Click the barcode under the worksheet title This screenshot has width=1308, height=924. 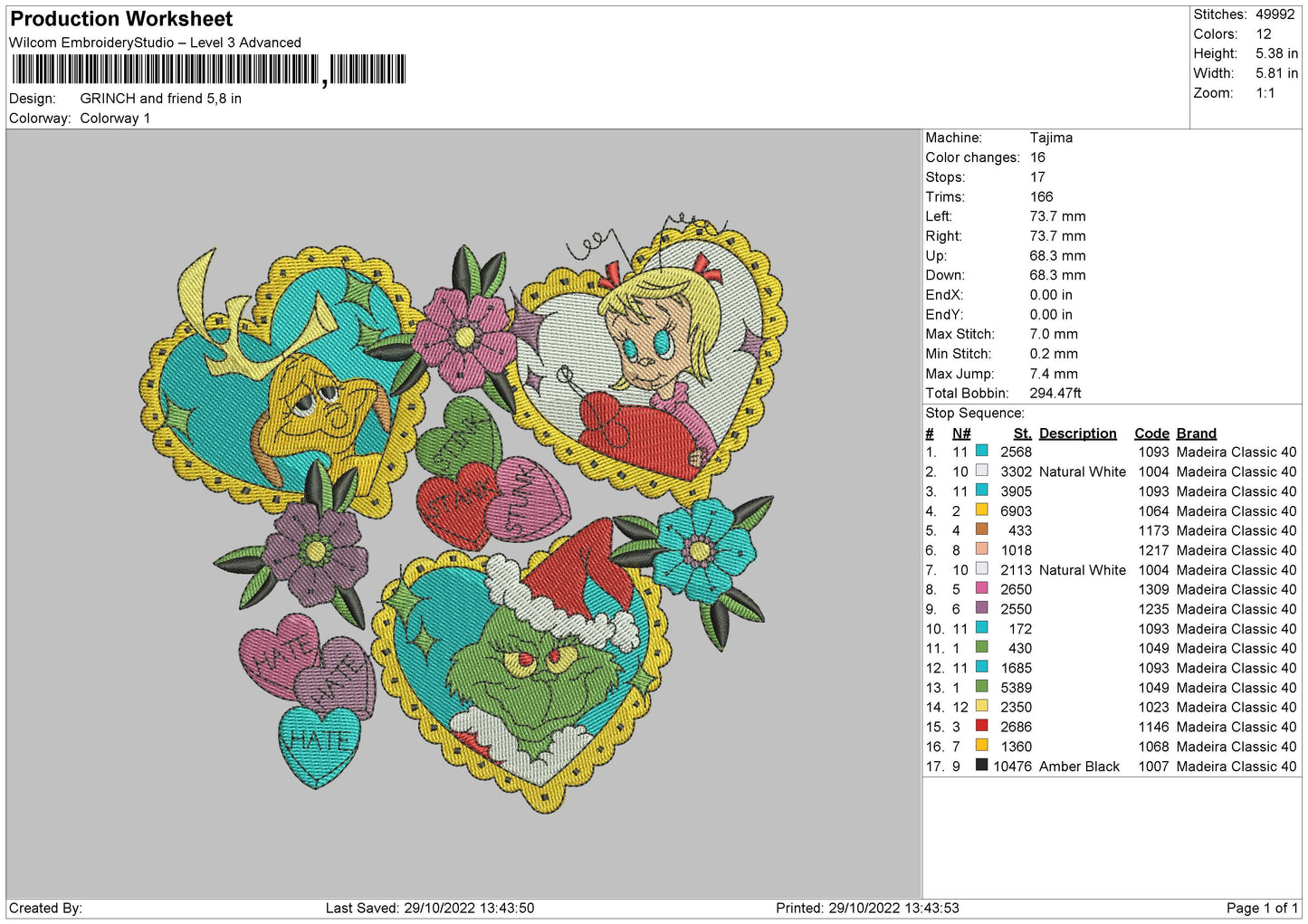[x=208, y=70]
